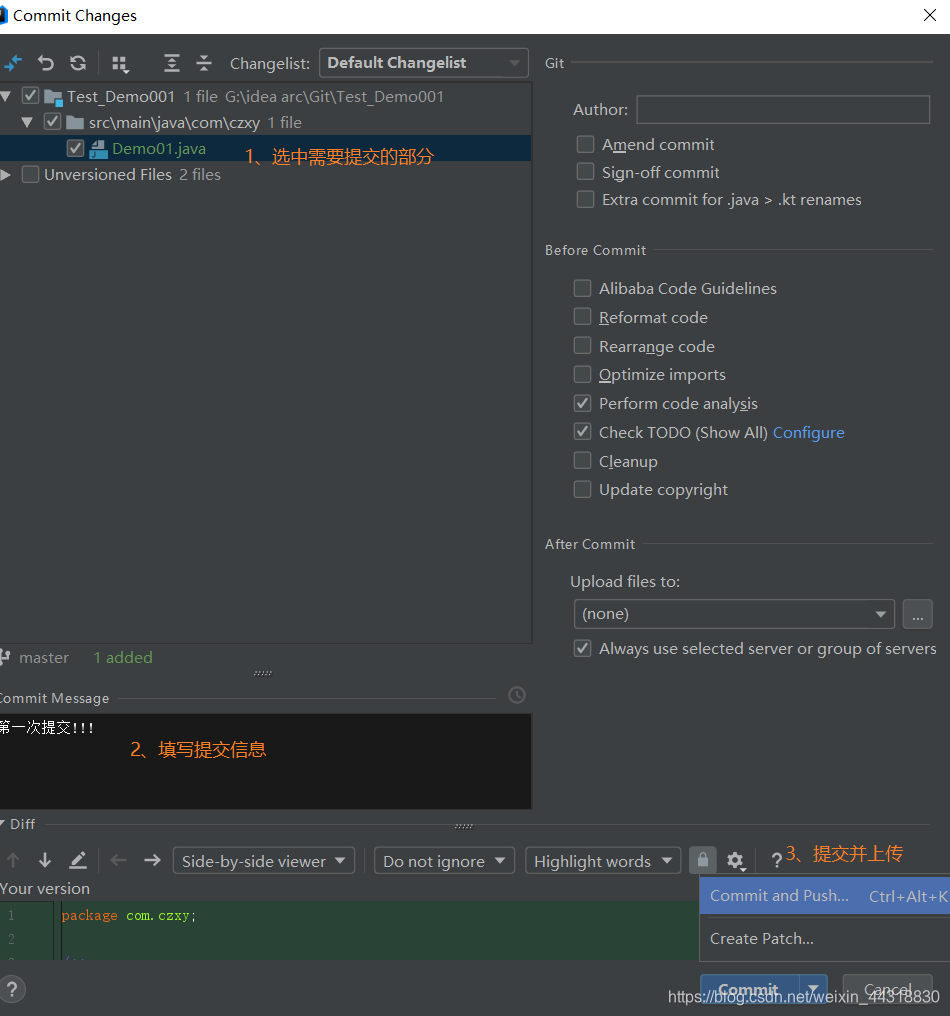Expand the Unversioned Files node
The width and height of the screenshot is (950, 1016).
pyautogui.click(x=6, y=174)
